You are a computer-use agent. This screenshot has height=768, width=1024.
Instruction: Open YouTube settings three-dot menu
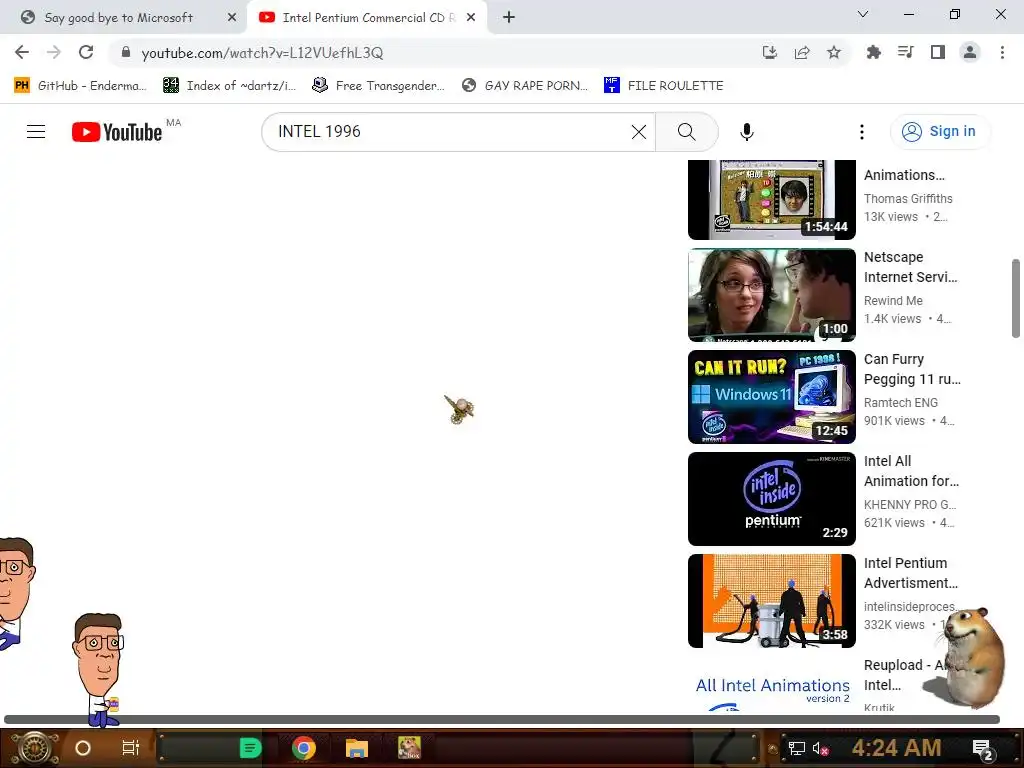click(x=862, y=132)
